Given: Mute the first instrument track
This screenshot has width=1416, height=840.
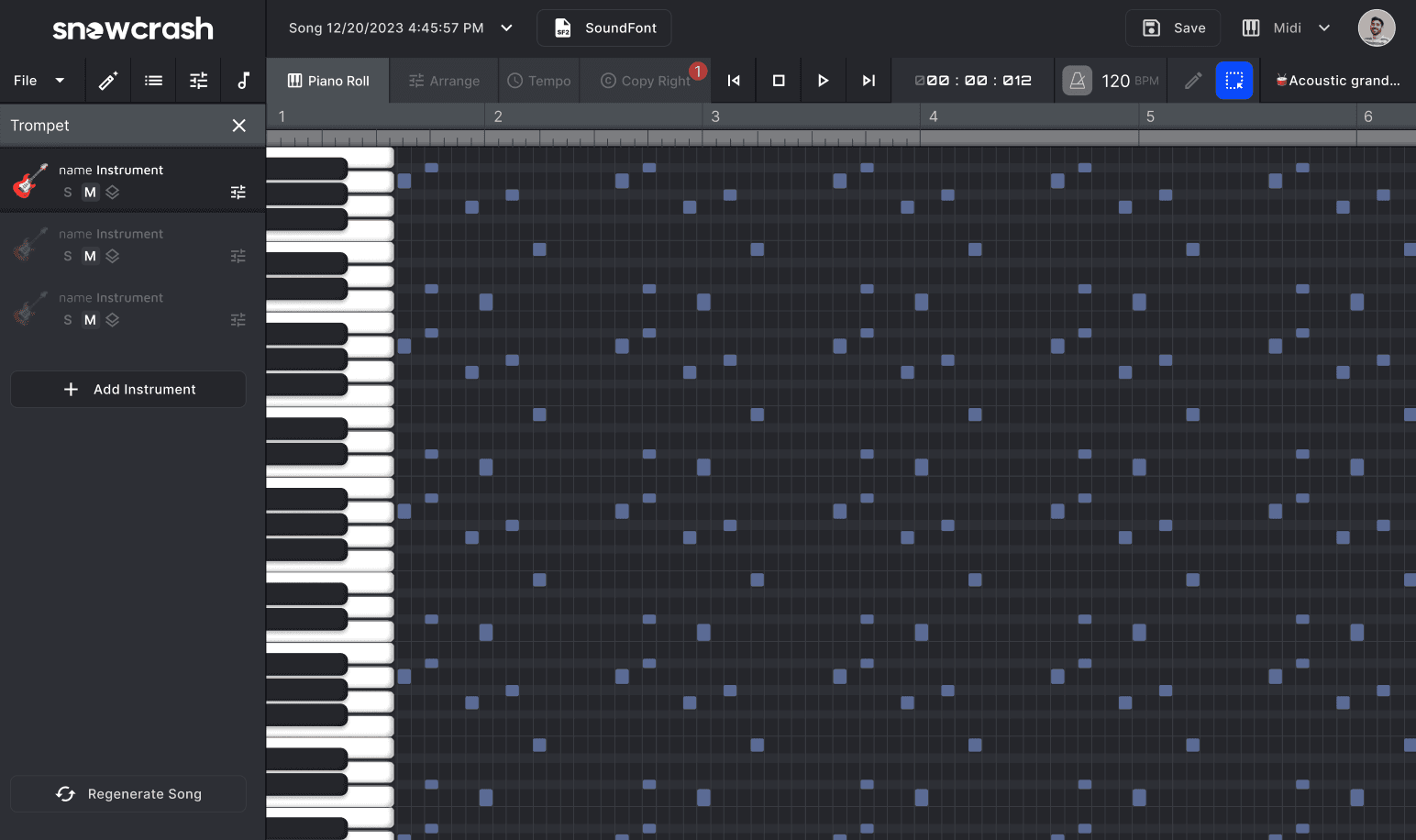Looking at the screenshot, I should tap(90, 193).
